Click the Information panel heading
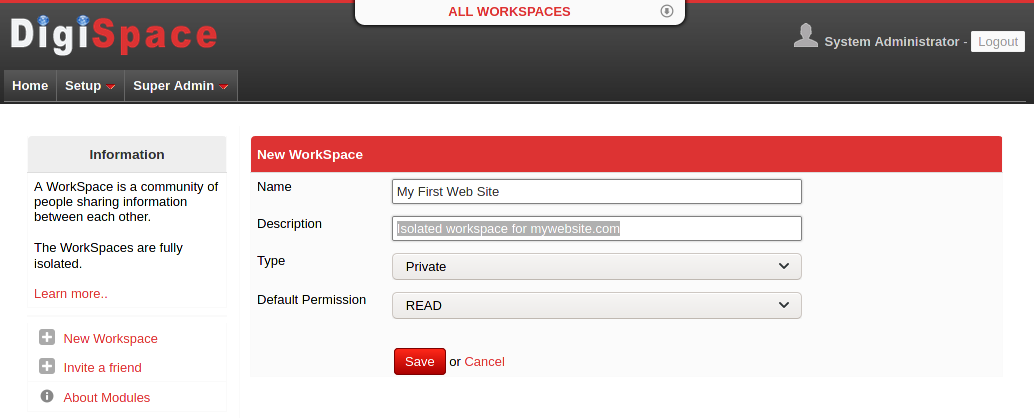Screen dimensions: 1034x418 tap(127, 154)
